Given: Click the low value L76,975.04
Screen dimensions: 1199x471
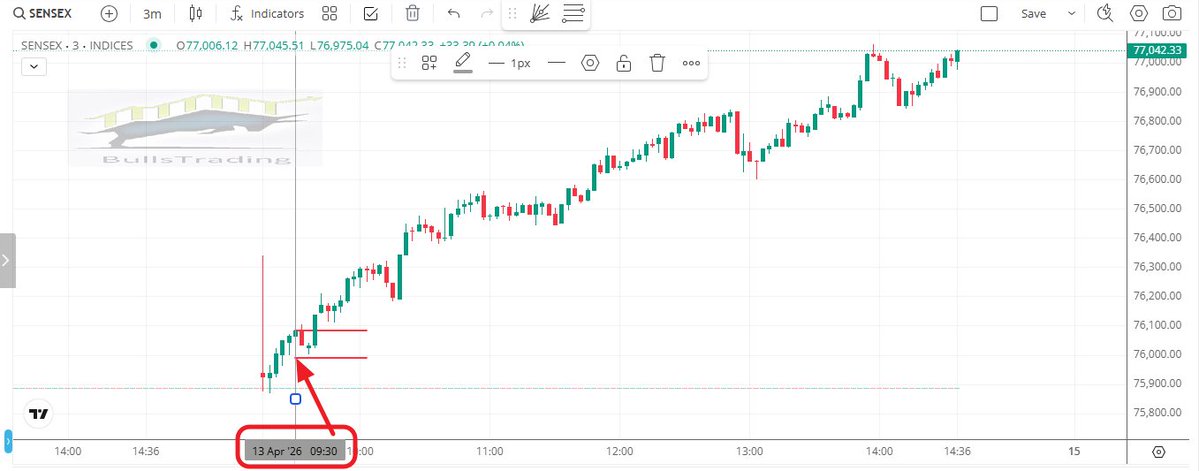Looking at the screenshot, I should [341, 45].
